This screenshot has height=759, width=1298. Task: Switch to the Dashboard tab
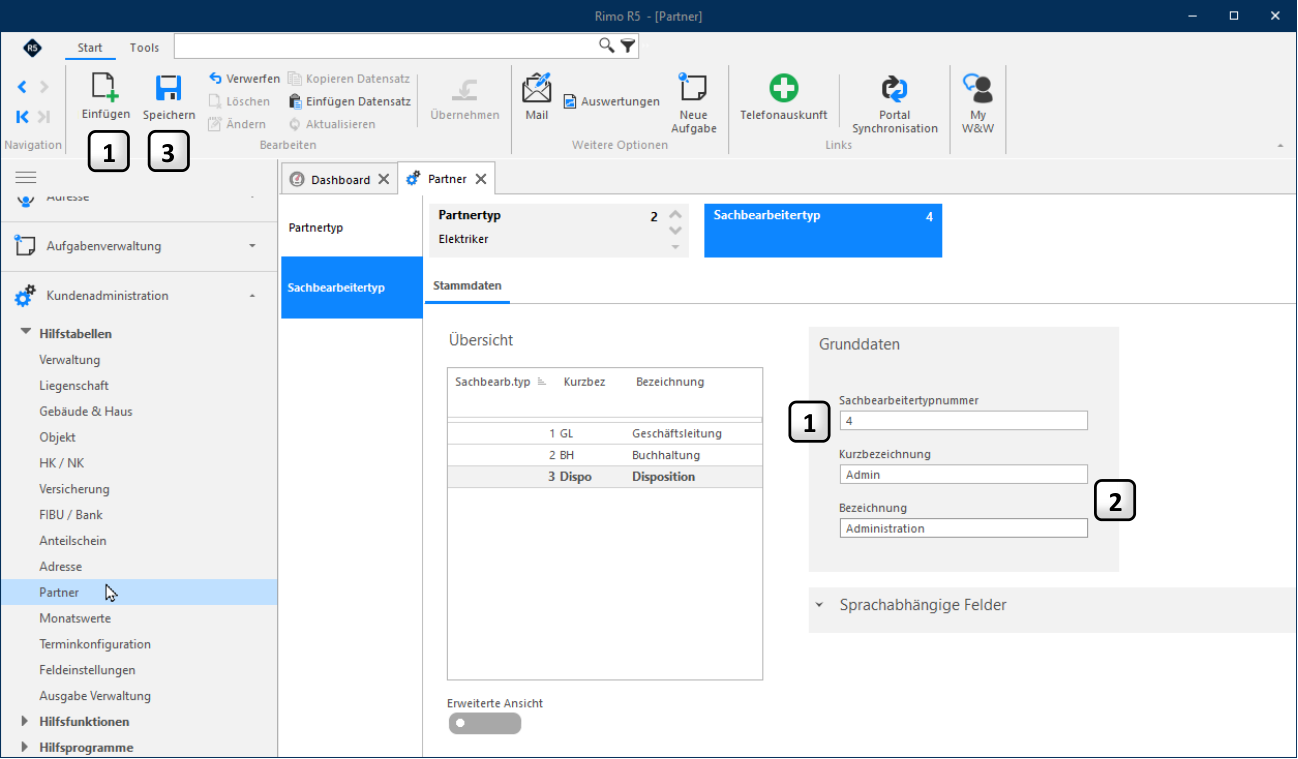(x=340, y=180)
